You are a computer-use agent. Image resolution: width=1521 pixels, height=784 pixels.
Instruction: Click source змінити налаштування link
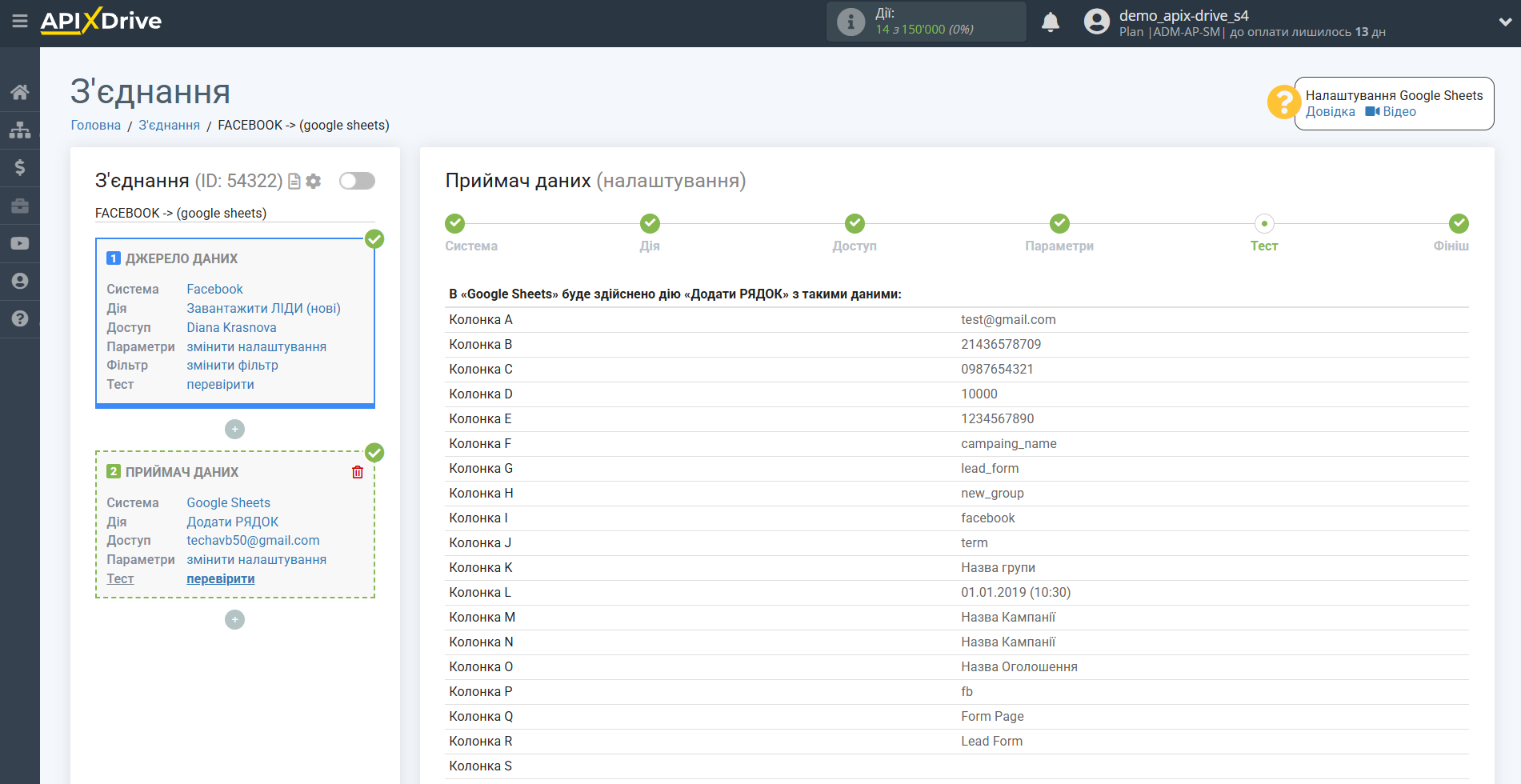[256, 346]
